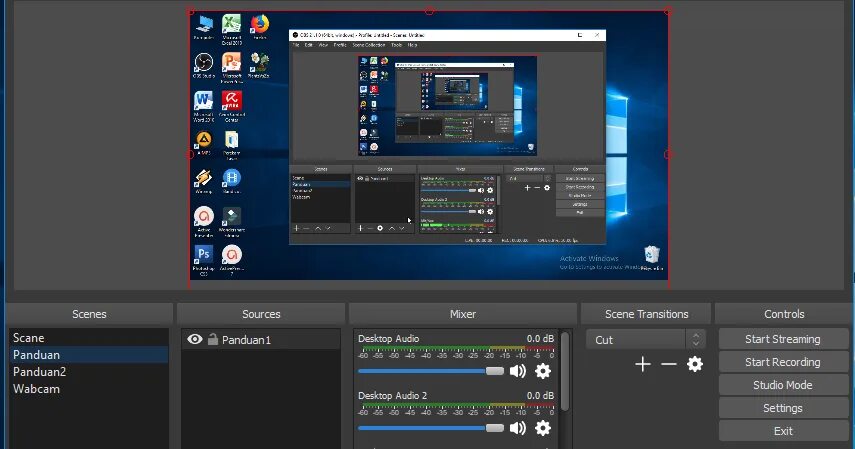Open the Cut transition dropdown
This screenshot has height=449, width=855.
click(636, 339)
